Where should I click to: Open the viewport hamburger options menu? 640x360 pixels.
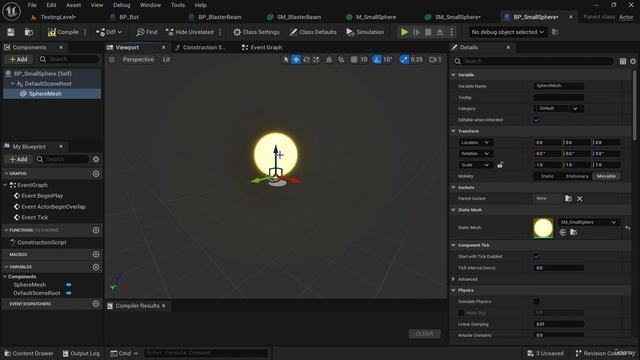point(111,60)
